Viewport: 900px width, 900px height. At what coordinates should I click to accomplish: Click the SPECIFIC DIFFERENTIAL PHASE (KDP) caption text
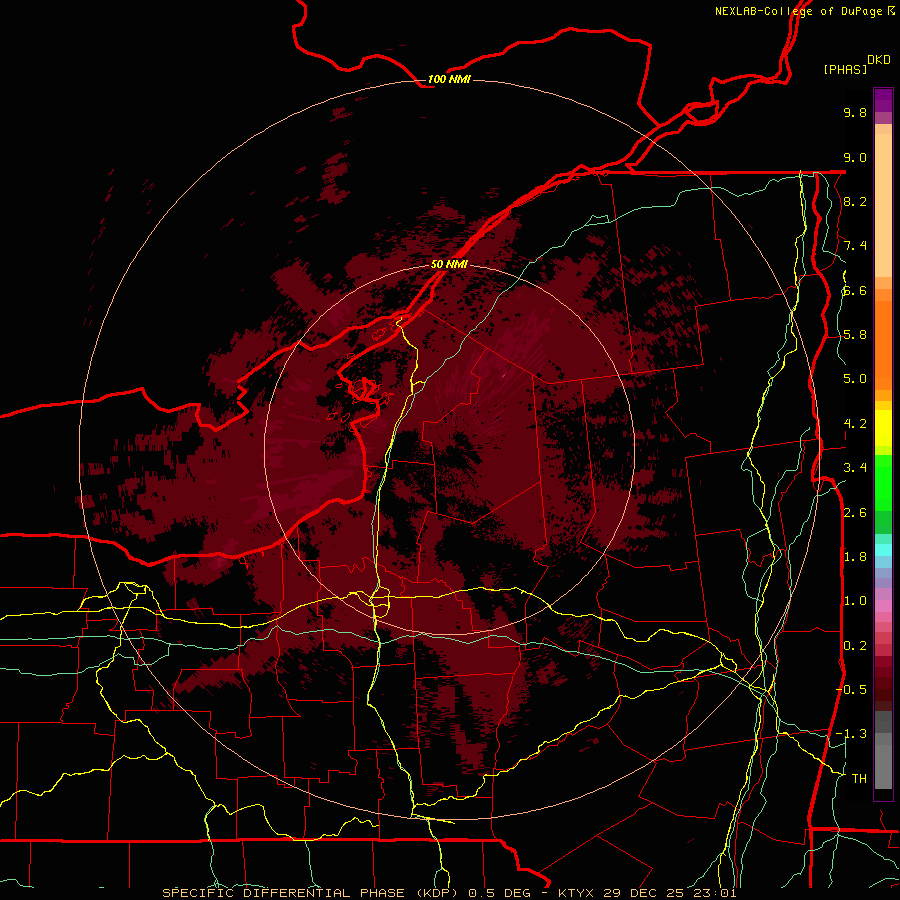(x=312, y=893)
